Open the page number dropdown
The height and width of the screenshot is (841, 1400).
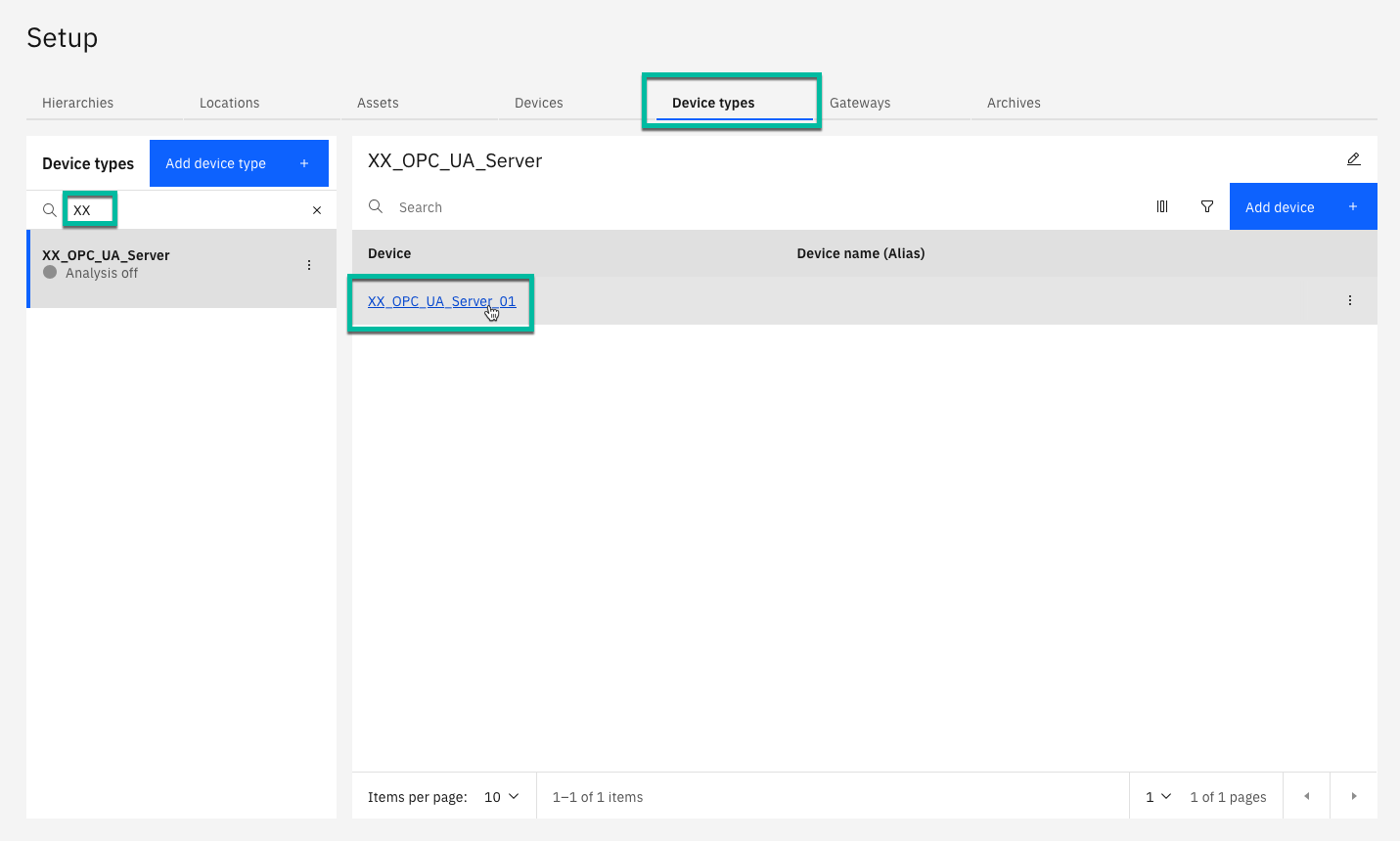point(1158,797)
